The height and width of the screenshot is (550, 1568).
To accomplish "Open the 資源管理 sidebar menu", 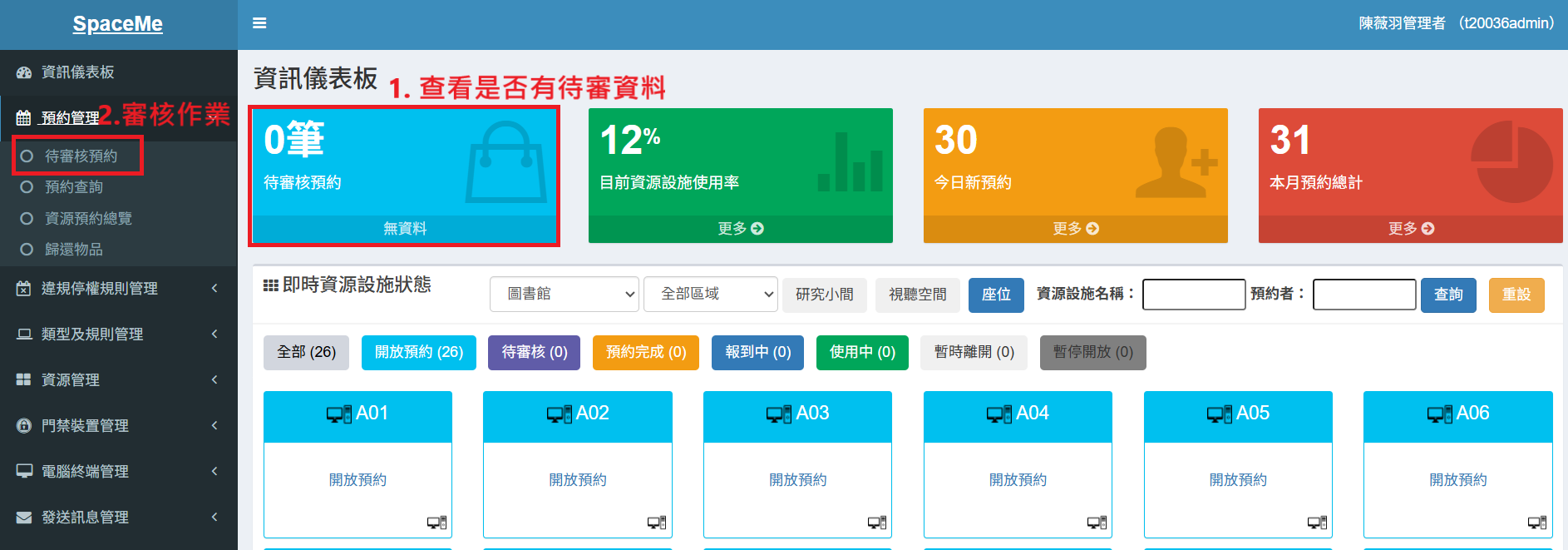I will click(x=71, y=380).
